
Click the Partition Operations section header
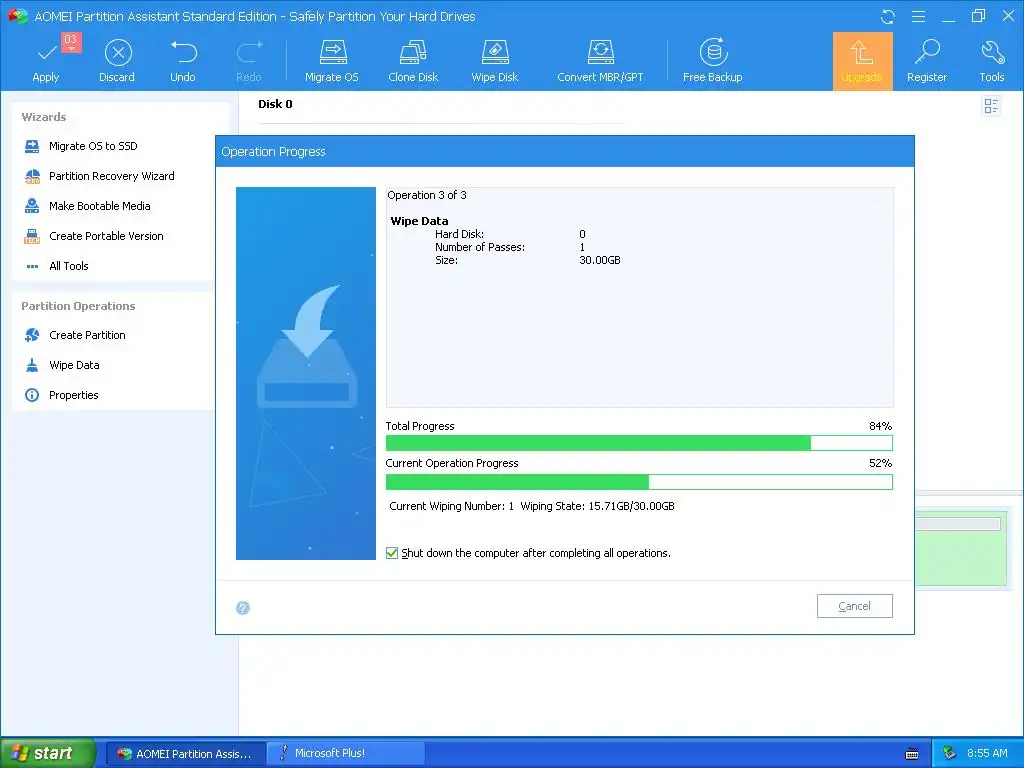[x=78, y=306]
